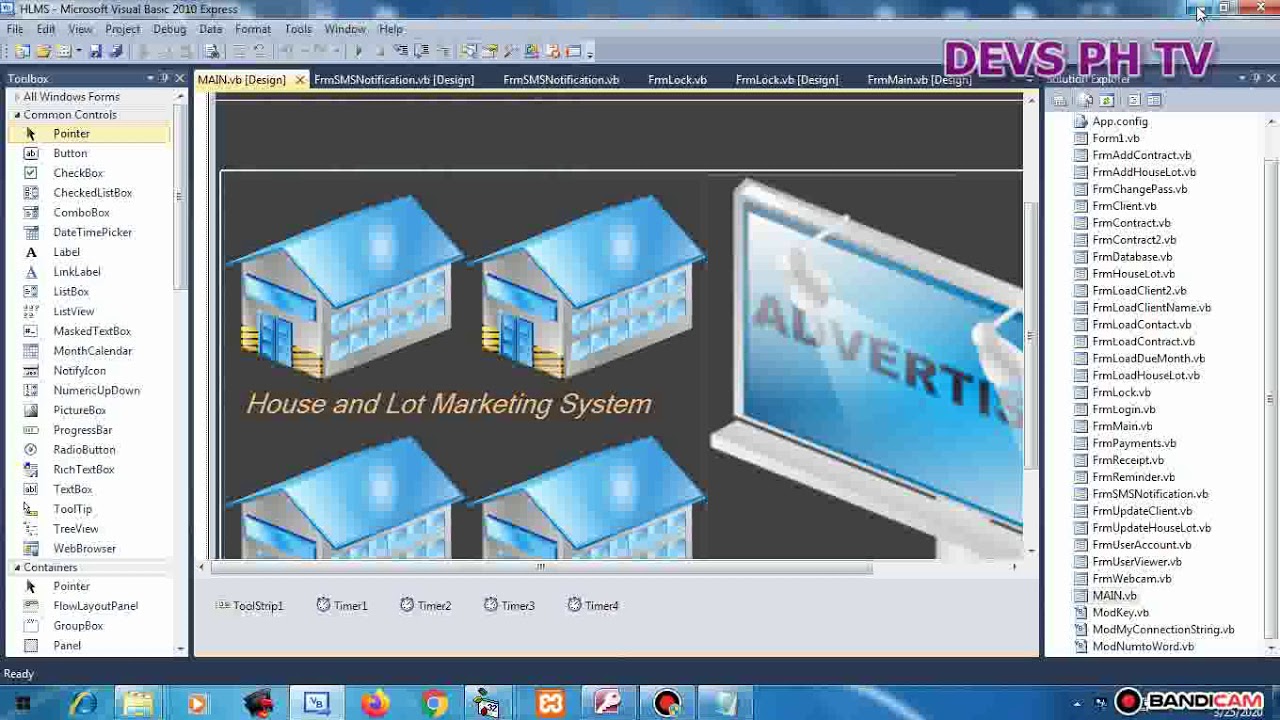Viewport: 1280px width, 720px height.
Task: Pick the ComboBox toolbox item
Action: tap(81, 212)
